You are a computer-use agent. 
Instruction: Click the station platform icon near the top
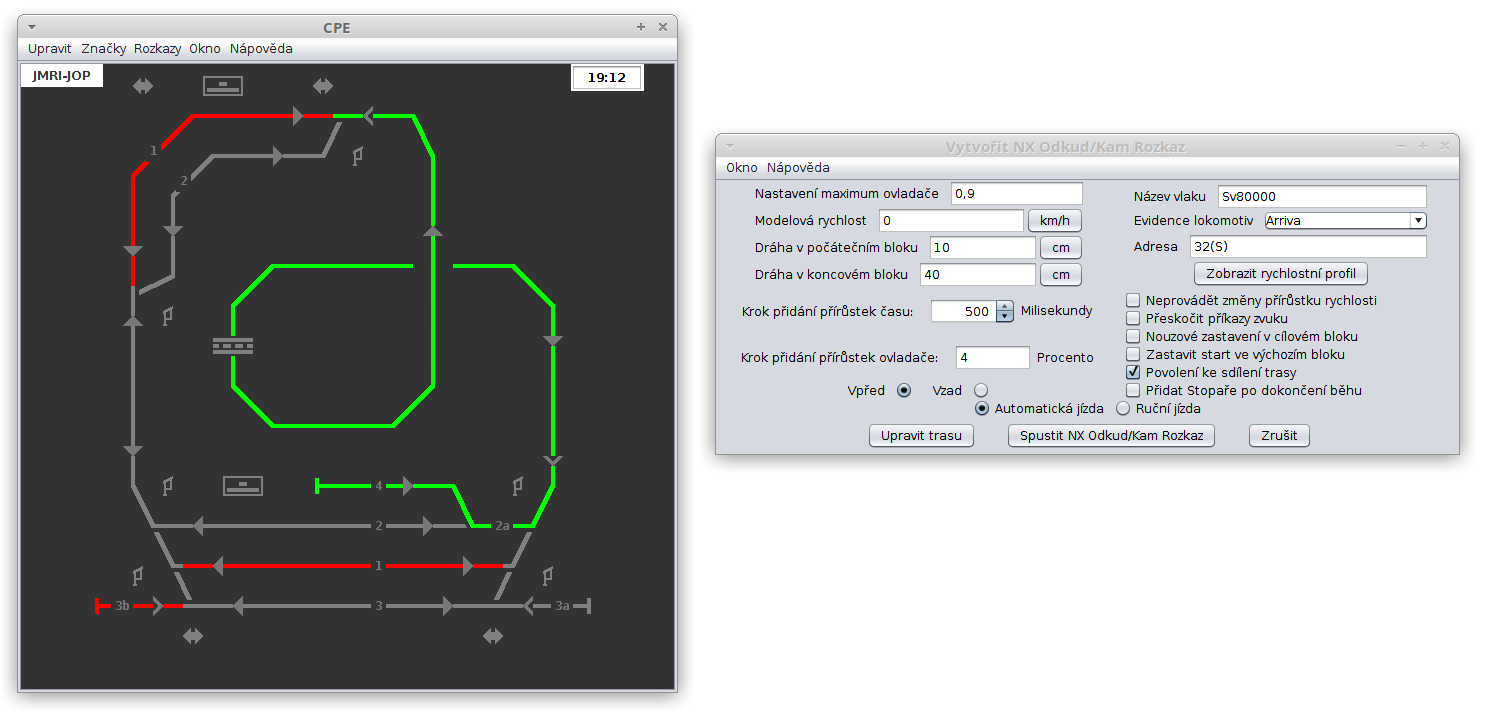click(223, 86)
